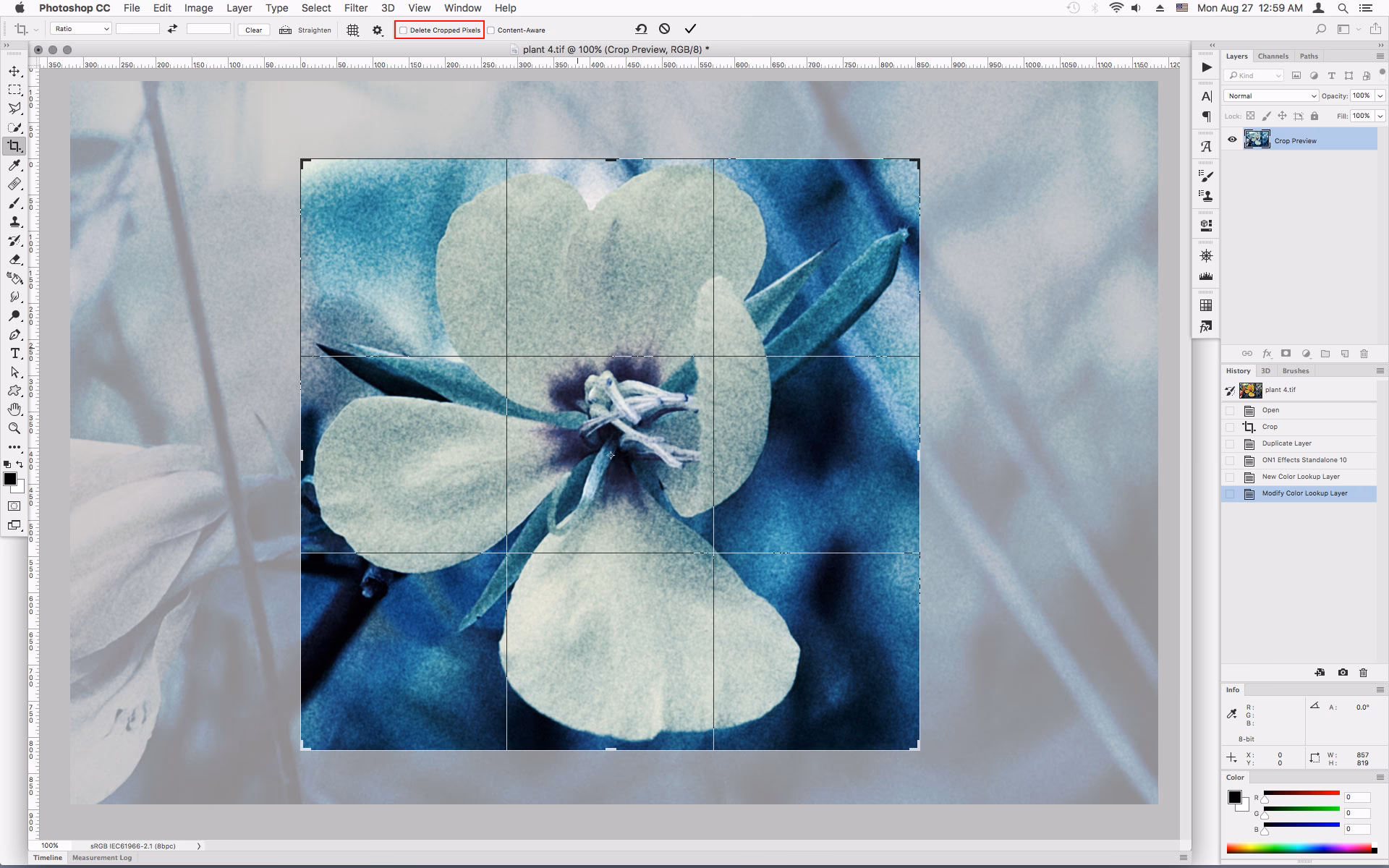Enable Content-Aware cropping

click(x=491, y=30)
